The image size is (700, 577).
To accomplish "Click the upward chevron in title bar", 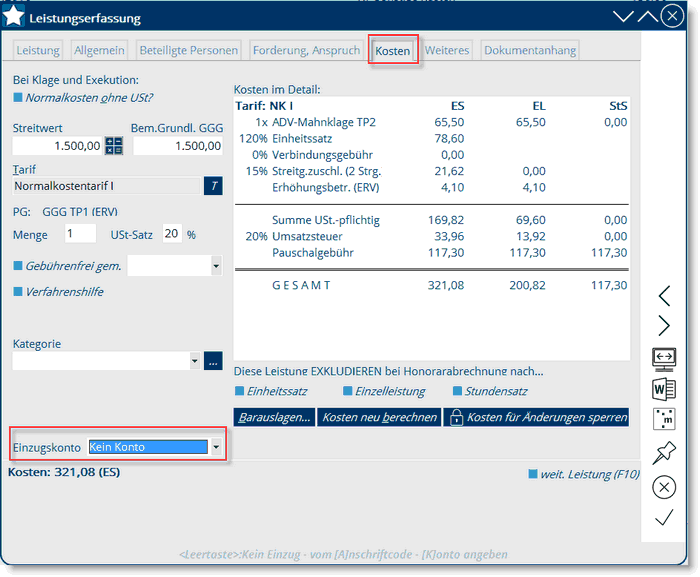I will tap(648, 17).
